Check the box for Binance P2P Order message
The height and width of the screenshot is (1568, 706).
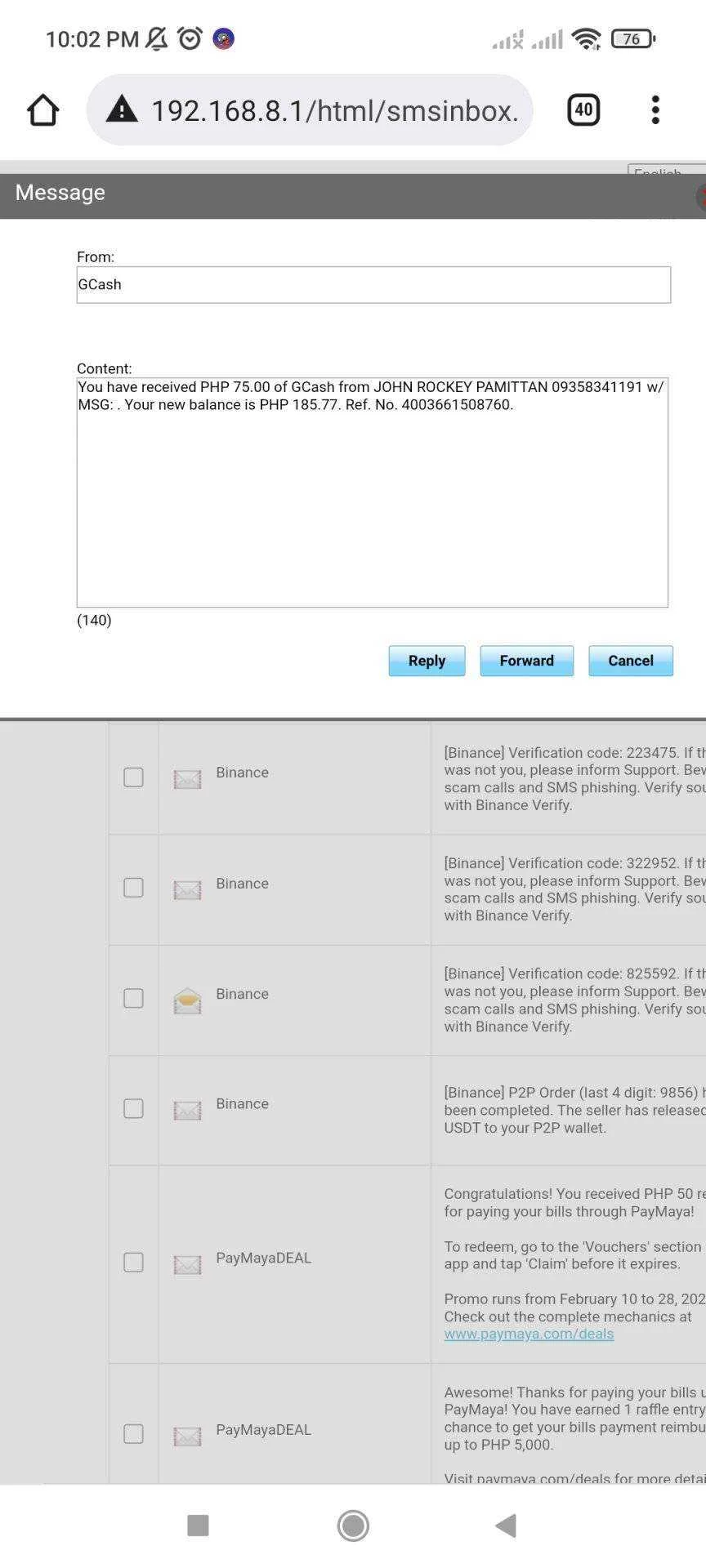pyautogui.click(x=133, y=1108)
